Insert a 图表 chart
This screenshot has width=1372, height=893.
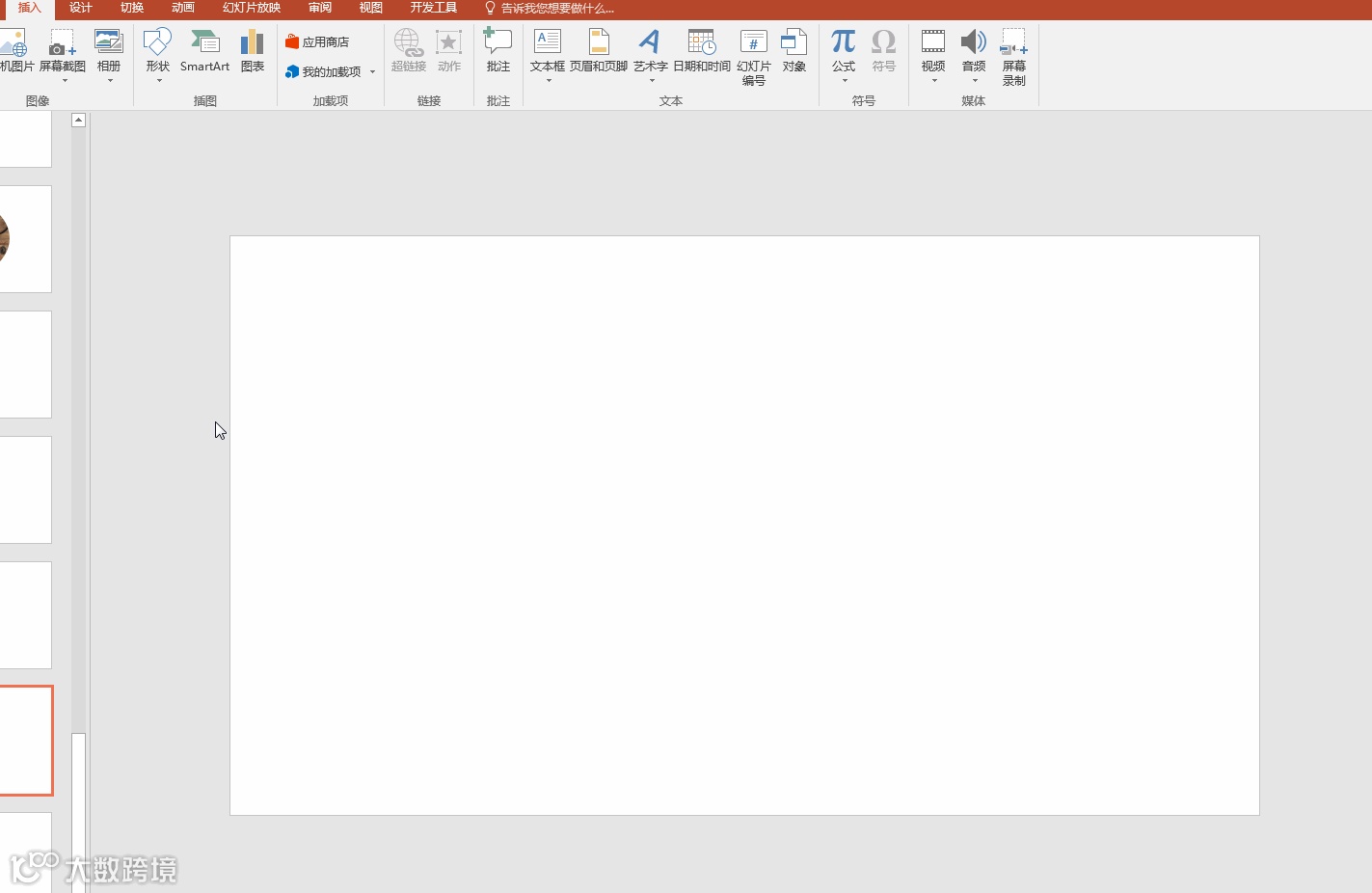[x=253, y=51]
